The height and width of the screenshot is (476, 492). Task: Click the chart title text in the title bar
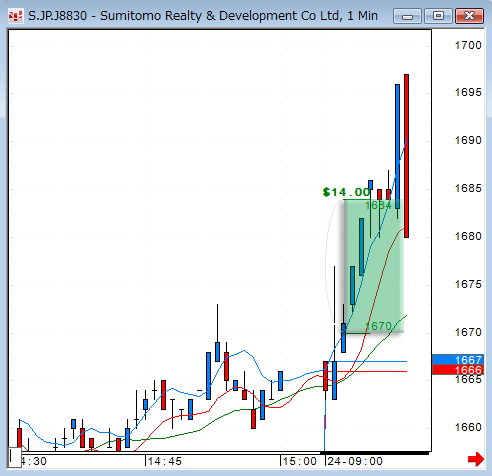coord(203,16)
